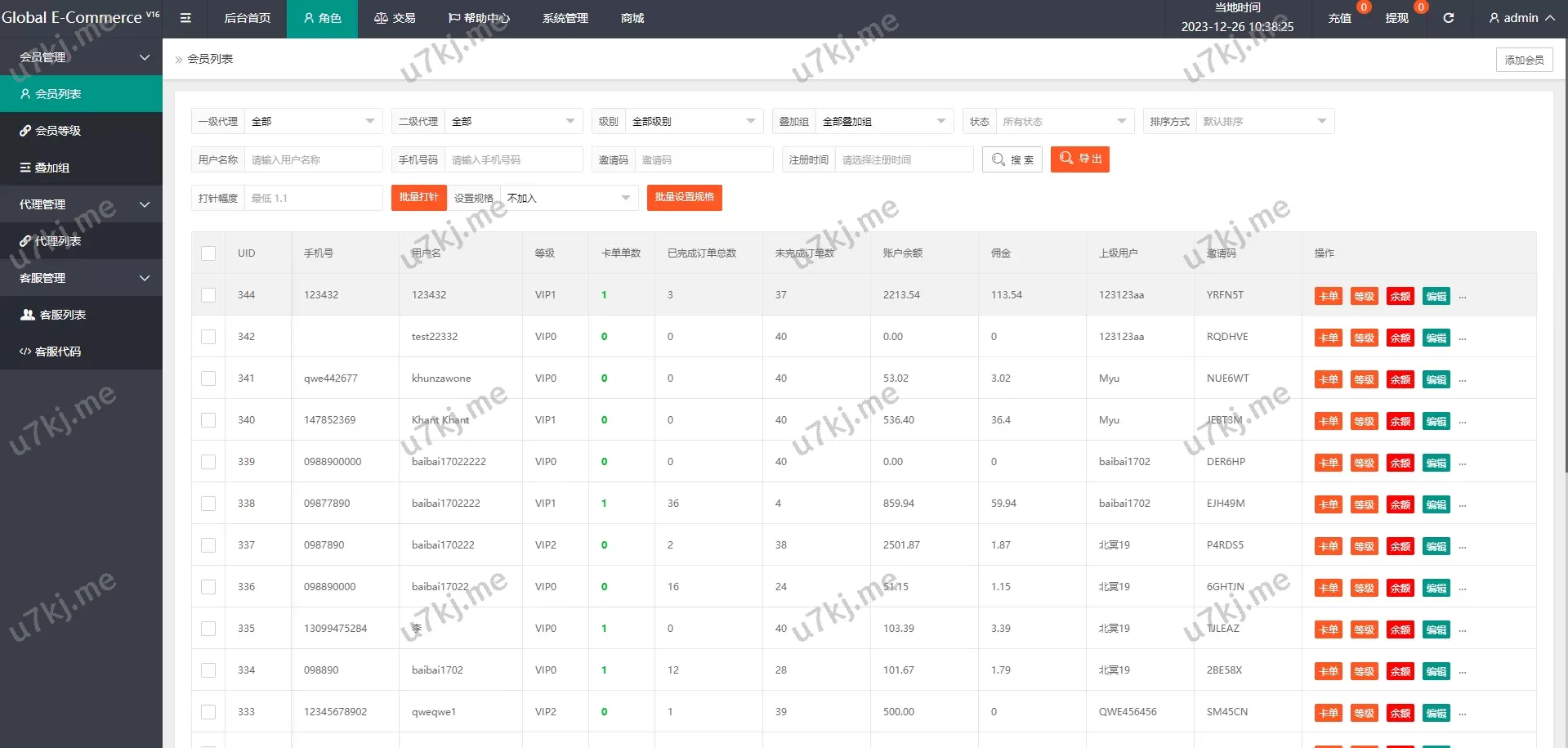This screenshot has height=748, width=1568.
Task: Open the 一级代理 dropdown
Action: point(313,122)
